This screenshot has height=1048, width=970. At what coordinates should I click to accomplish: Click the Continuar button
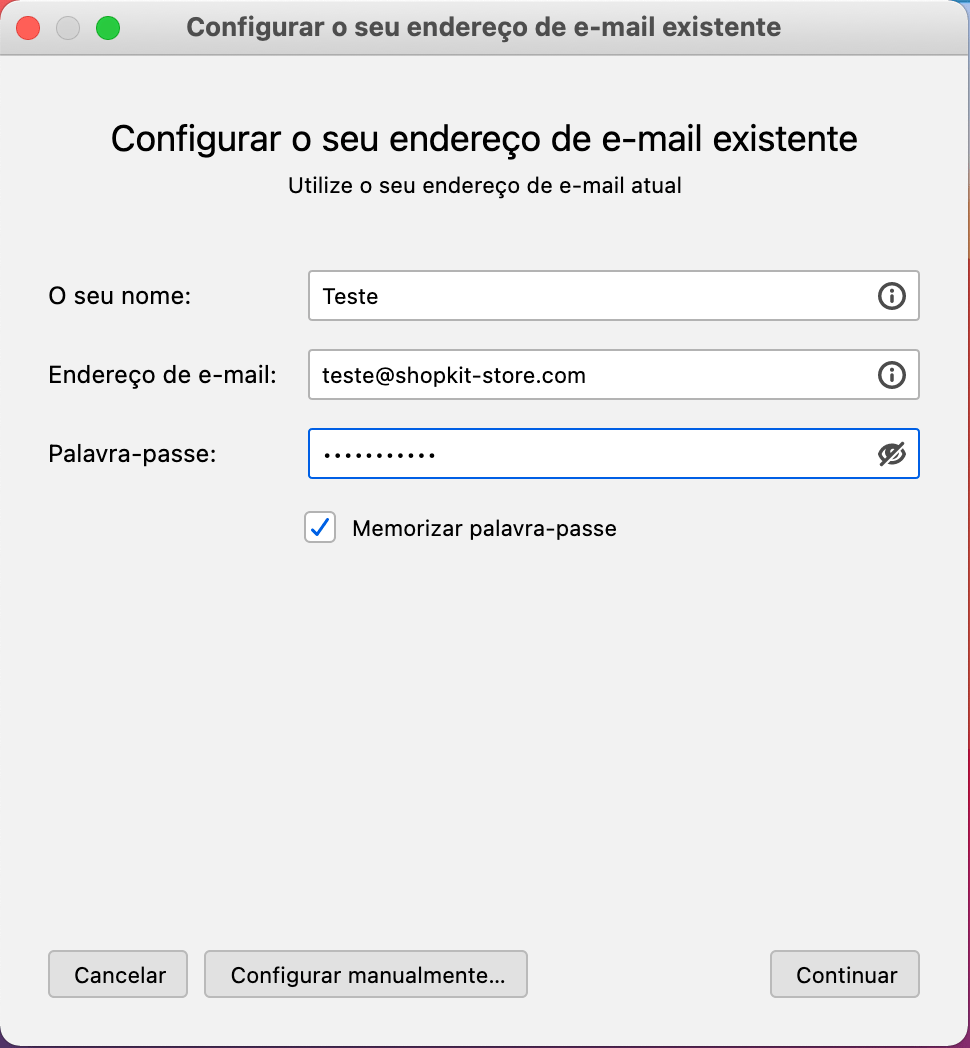tap(845, 975)
